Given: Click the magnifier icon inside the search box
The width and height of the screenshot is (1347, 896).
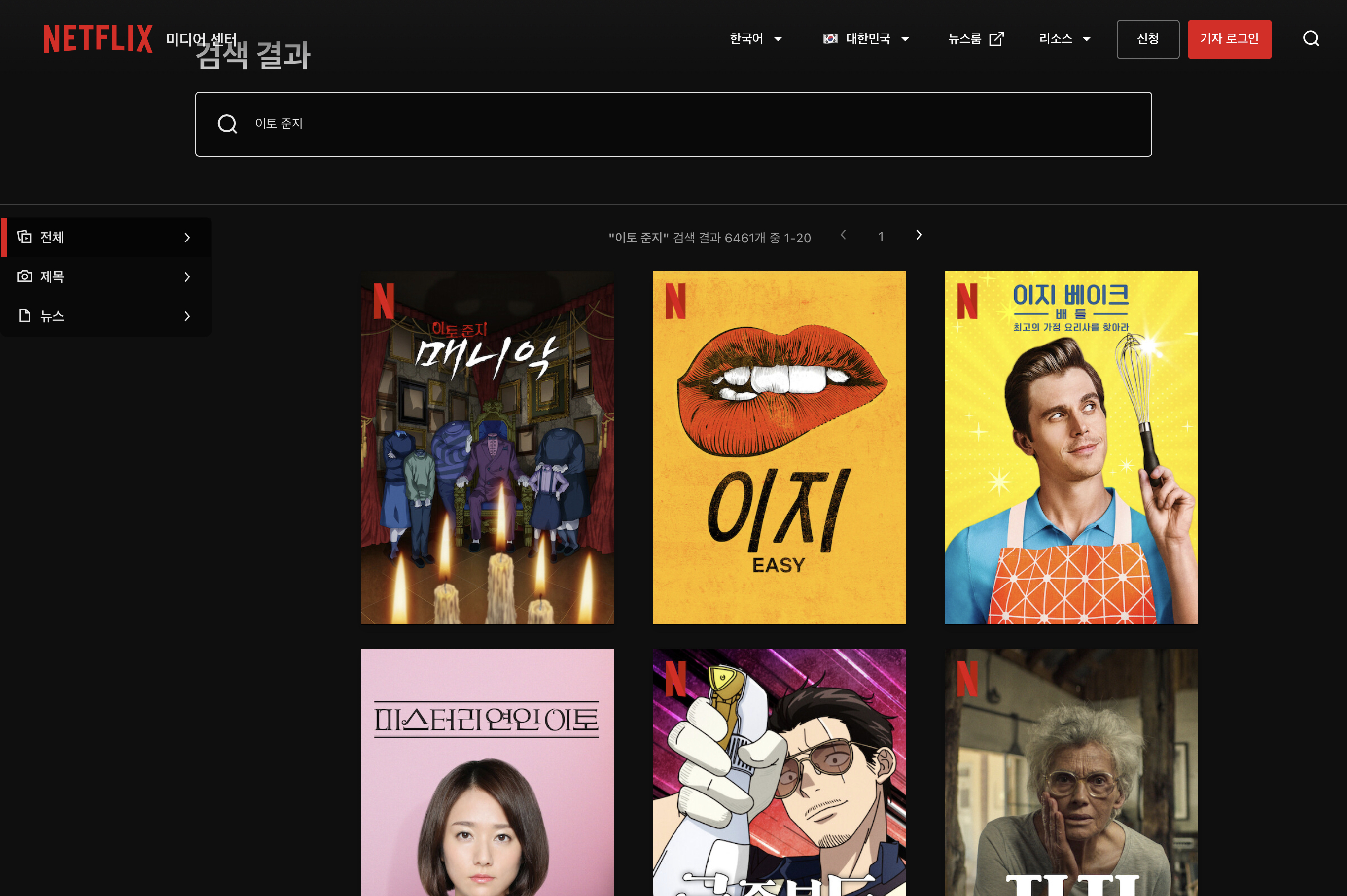Looking at the screenshot, I should pyautogui.click(x=227, y=123).
